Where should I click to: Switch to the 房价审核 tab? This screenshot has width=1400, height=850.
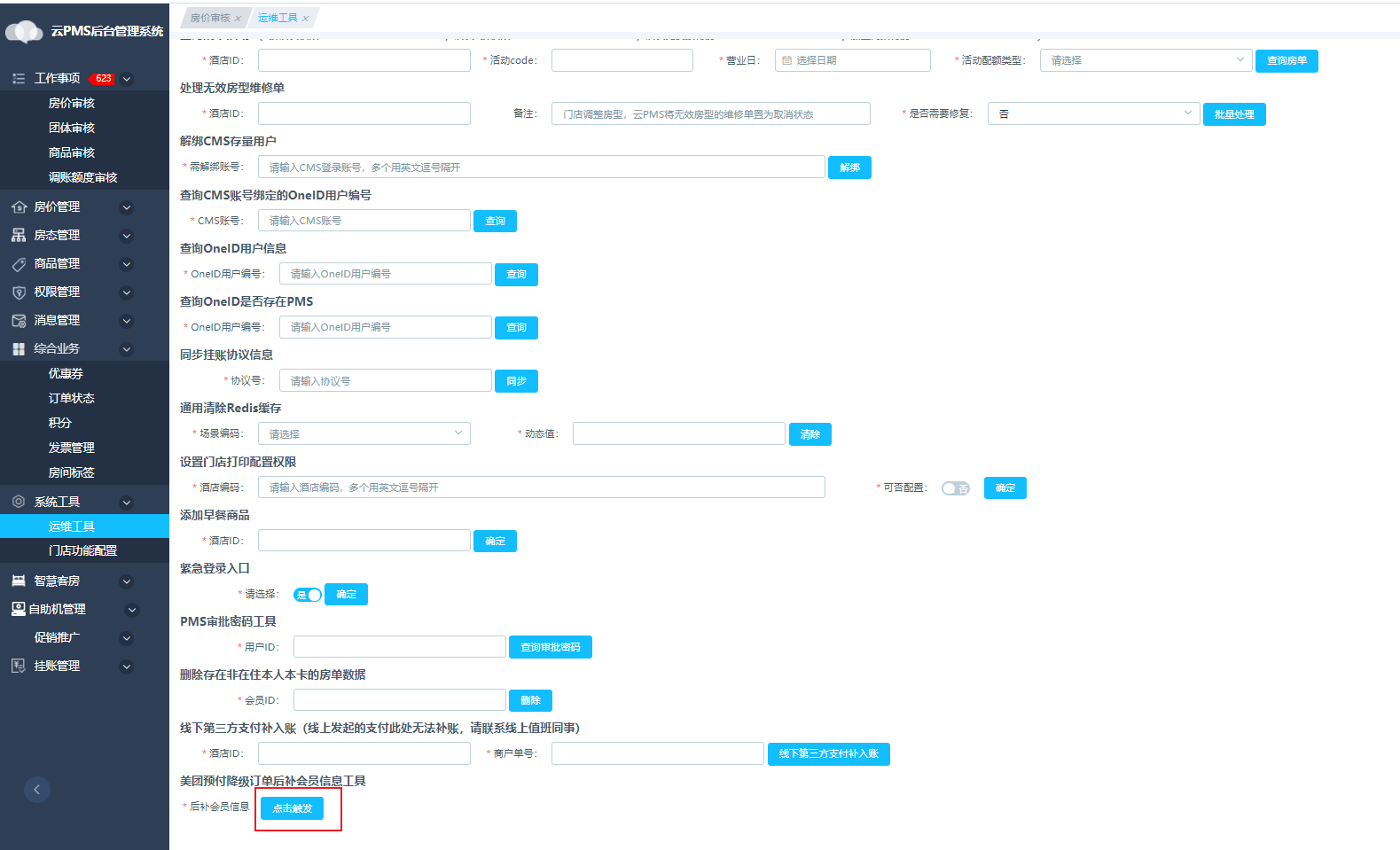210,18
